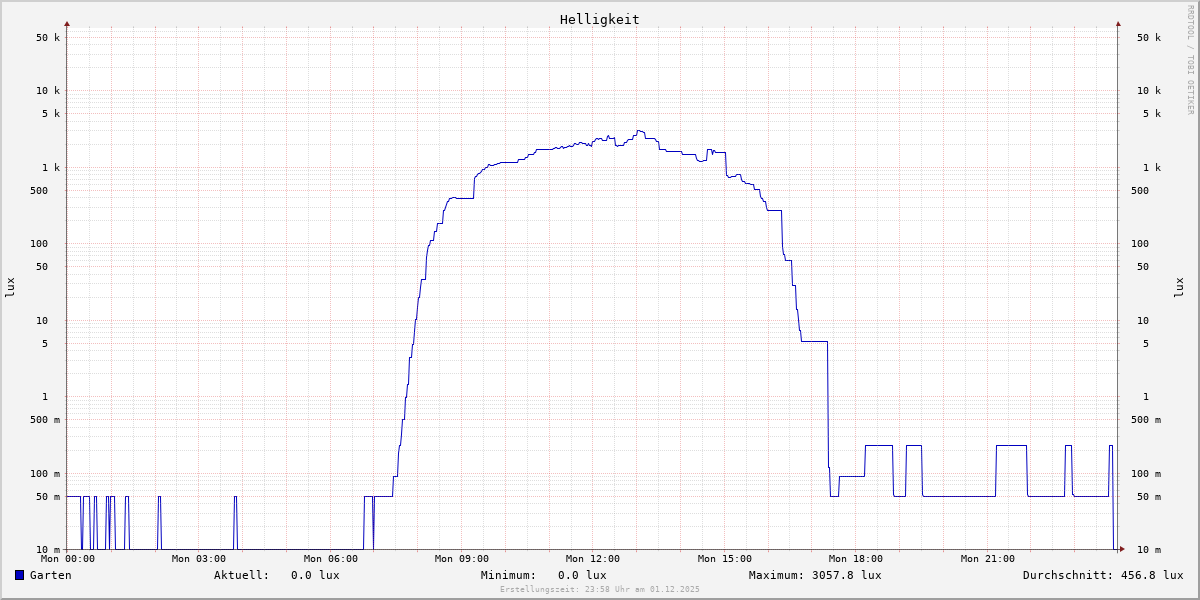Click the Helligkeit chart title

point(599,19)
